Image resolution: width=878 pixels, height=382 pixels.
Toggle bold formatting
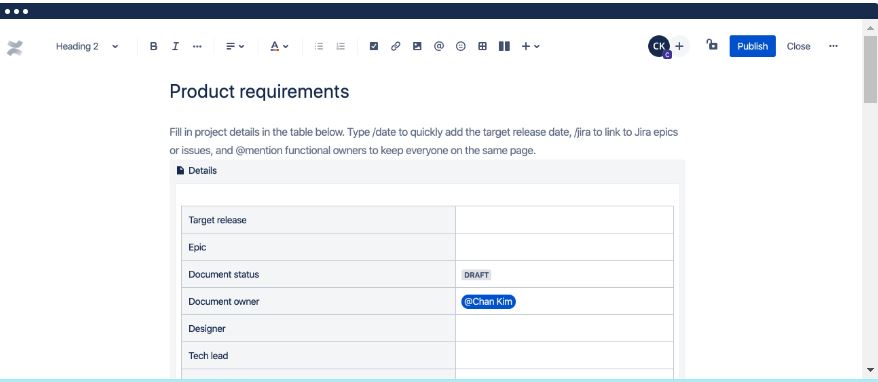[x=153, y=46]
